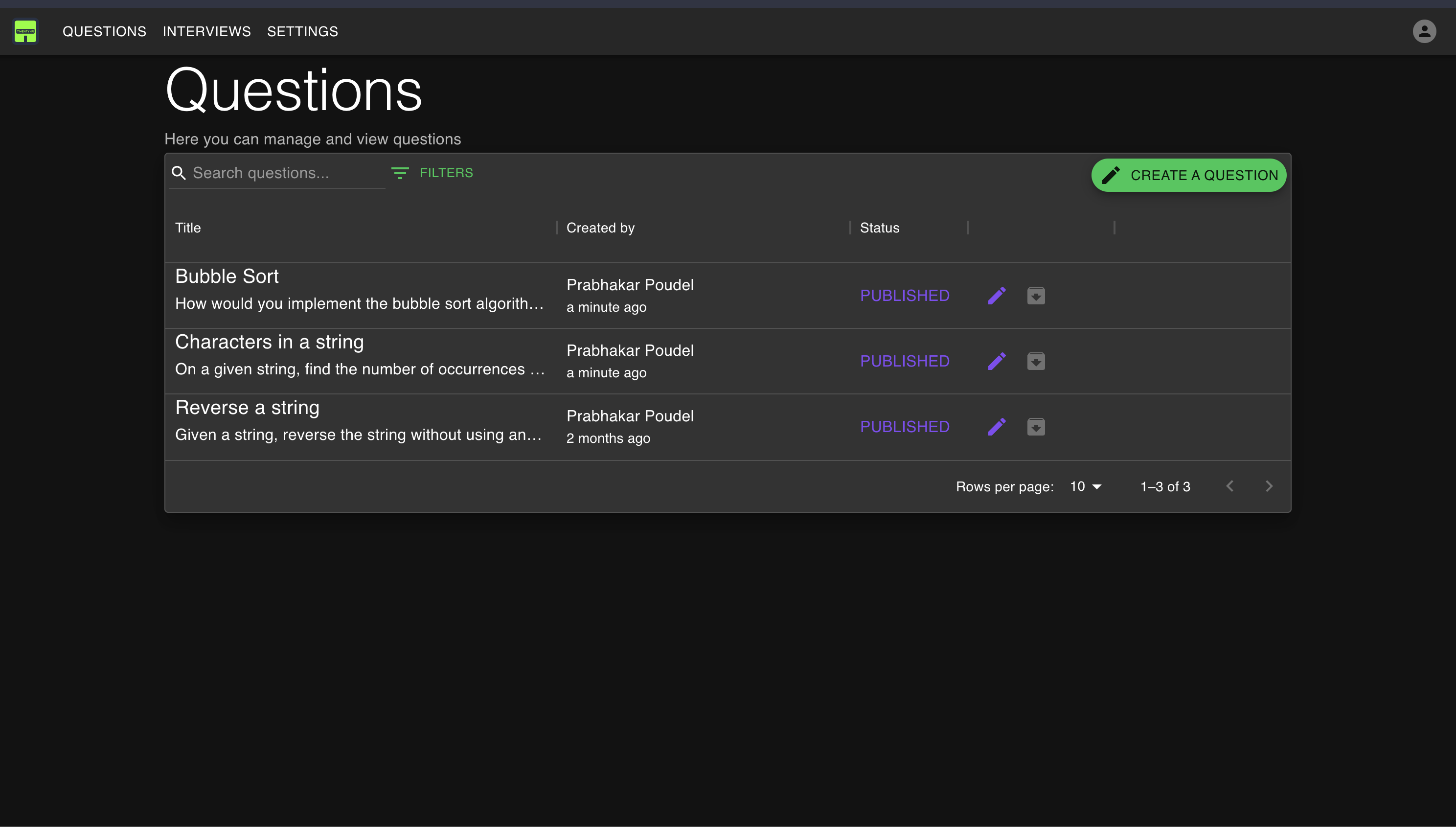Archive the Characters in a string question

pyautogui.click(x=1036, y=361)
